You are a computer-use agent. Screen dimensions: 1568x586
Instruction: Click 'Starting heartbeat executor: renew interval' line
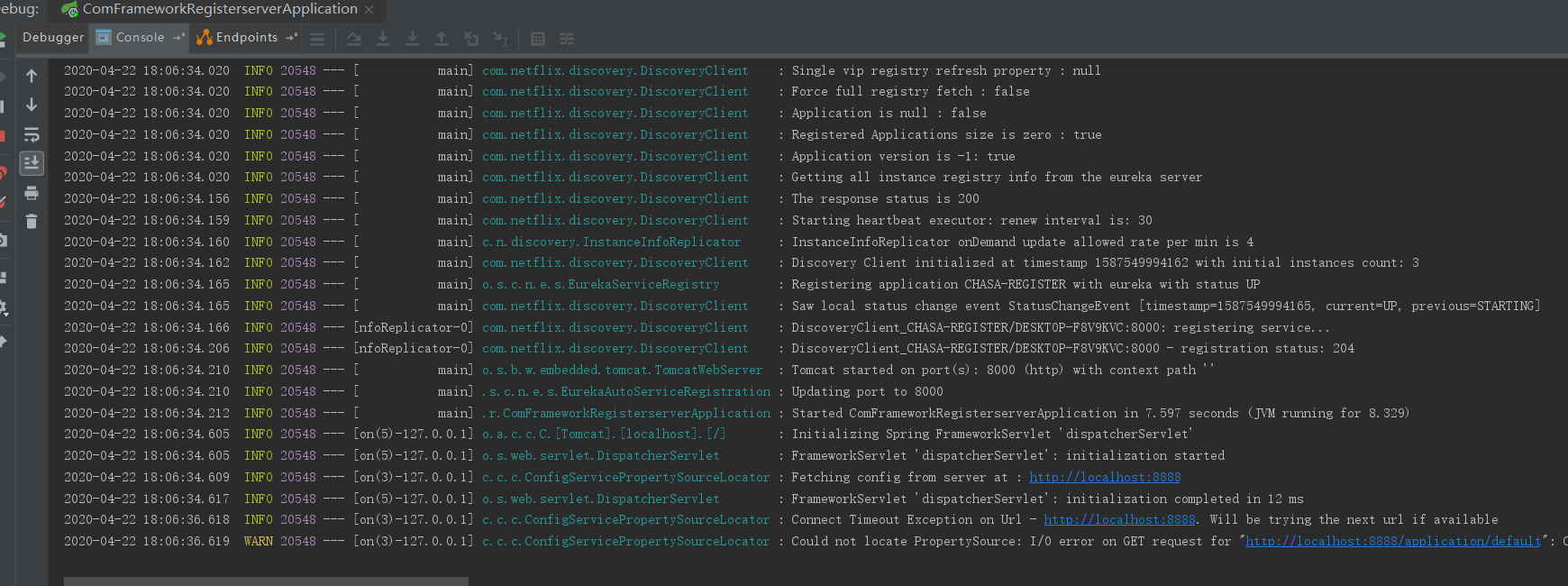(x=971, y=220)
